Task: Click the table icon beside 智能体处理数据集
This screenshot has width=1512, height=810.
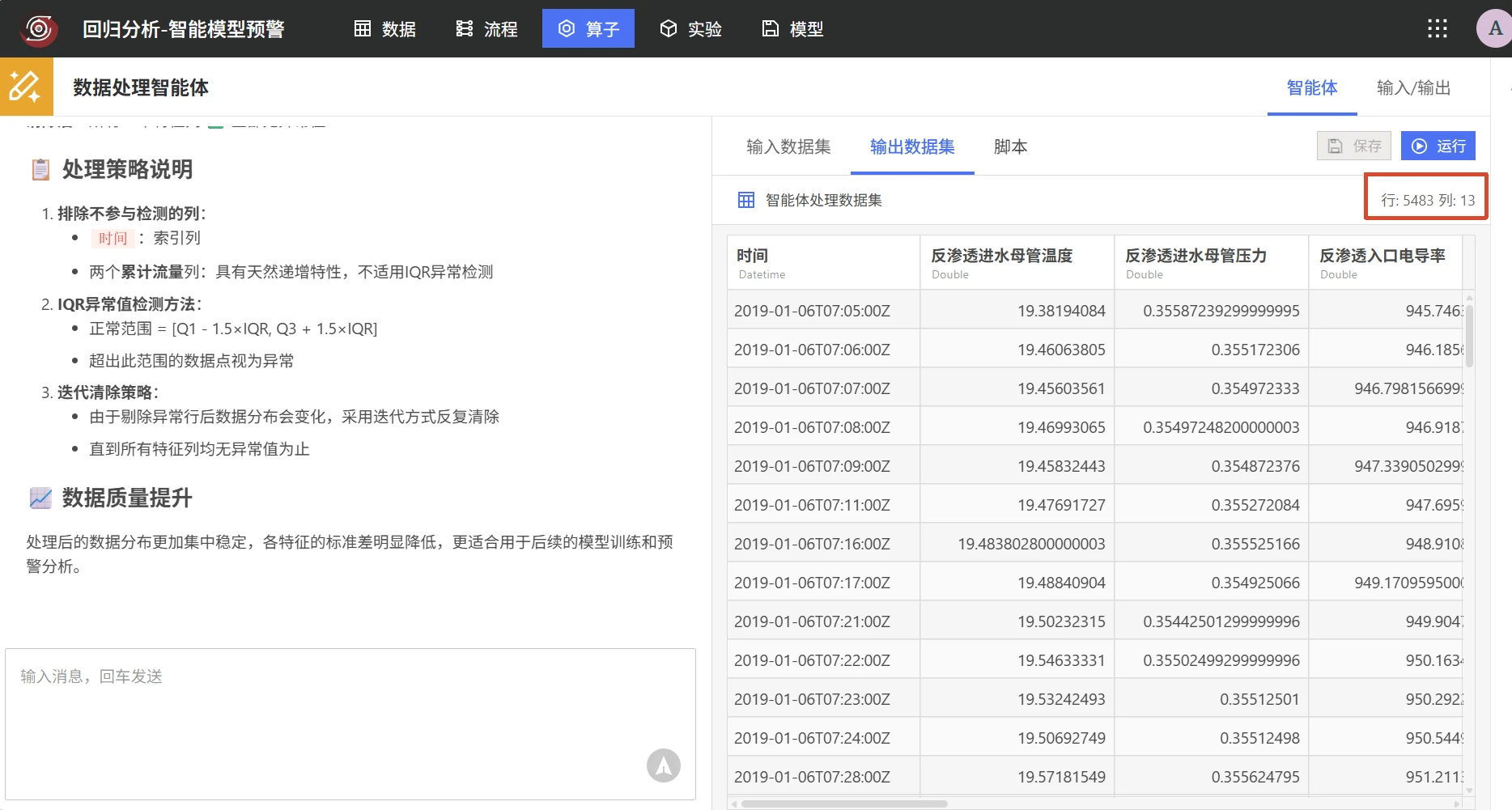Action: point(746,200)
